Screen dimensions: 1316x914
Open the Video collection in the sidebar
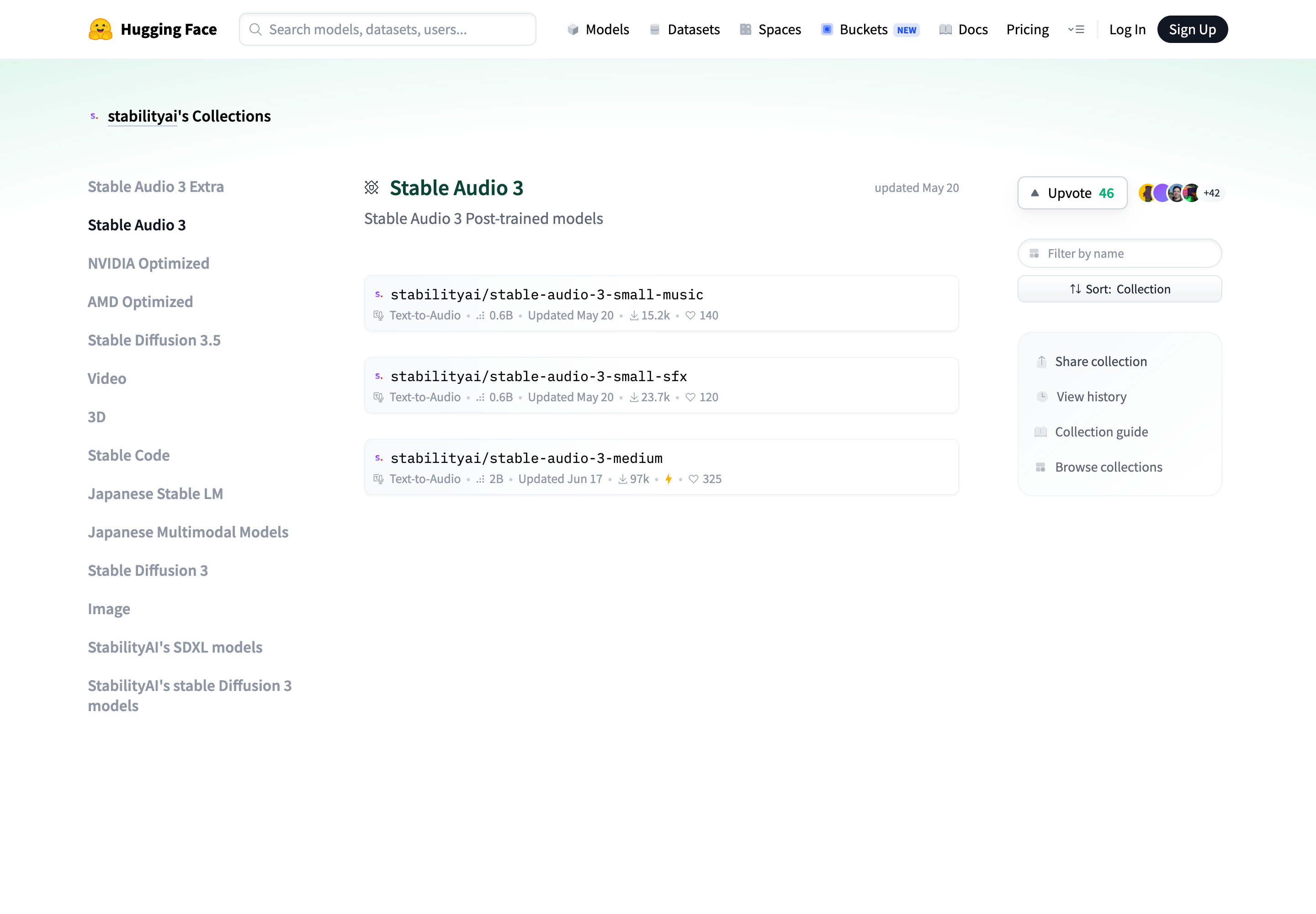(106, 378)
